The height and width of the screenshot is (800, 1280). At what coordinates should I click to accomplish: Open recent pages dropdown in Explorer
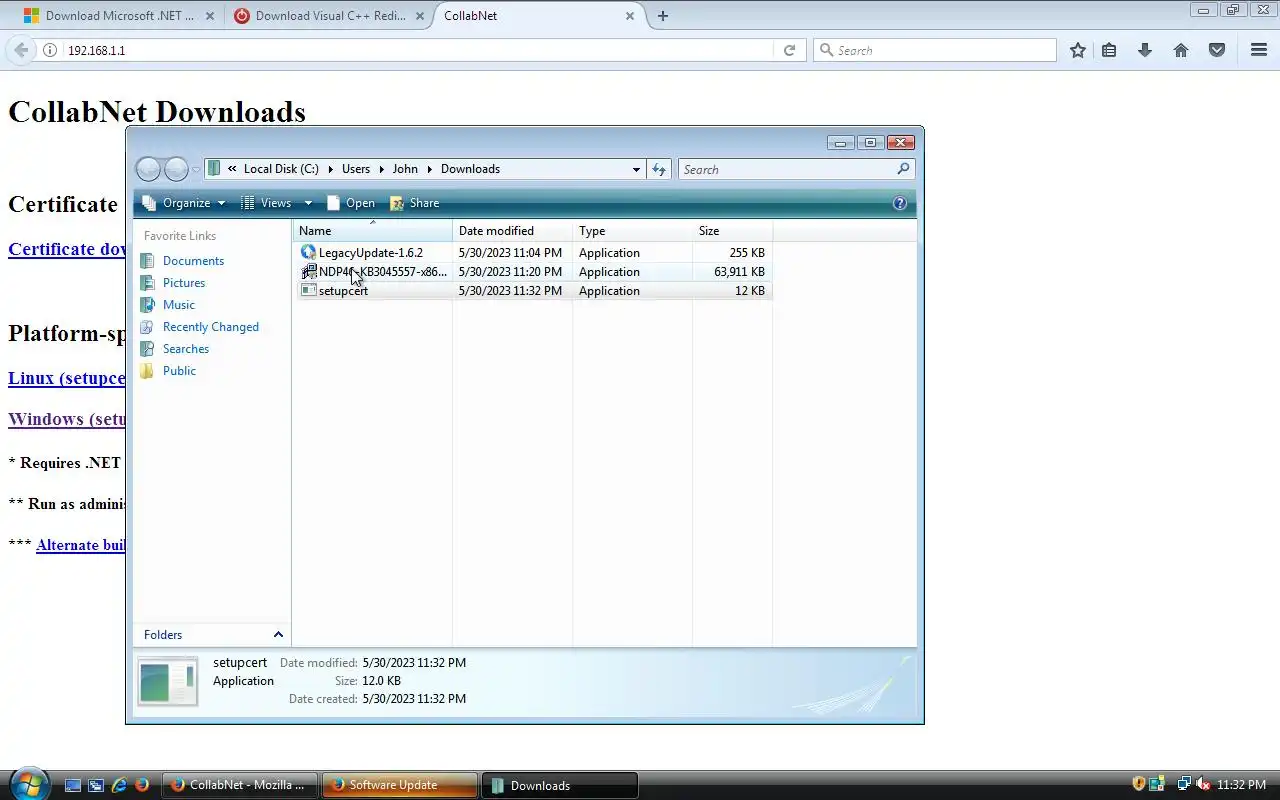[196, 169]
